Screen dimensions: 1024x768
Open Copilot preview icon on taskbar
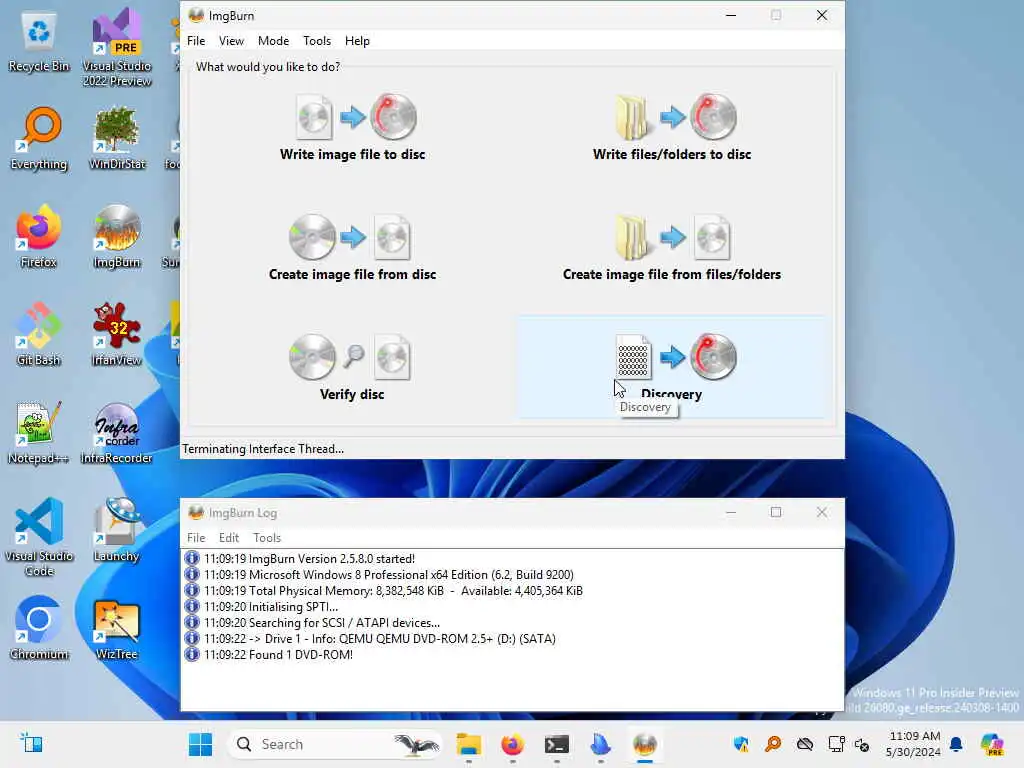pos(992,744)
